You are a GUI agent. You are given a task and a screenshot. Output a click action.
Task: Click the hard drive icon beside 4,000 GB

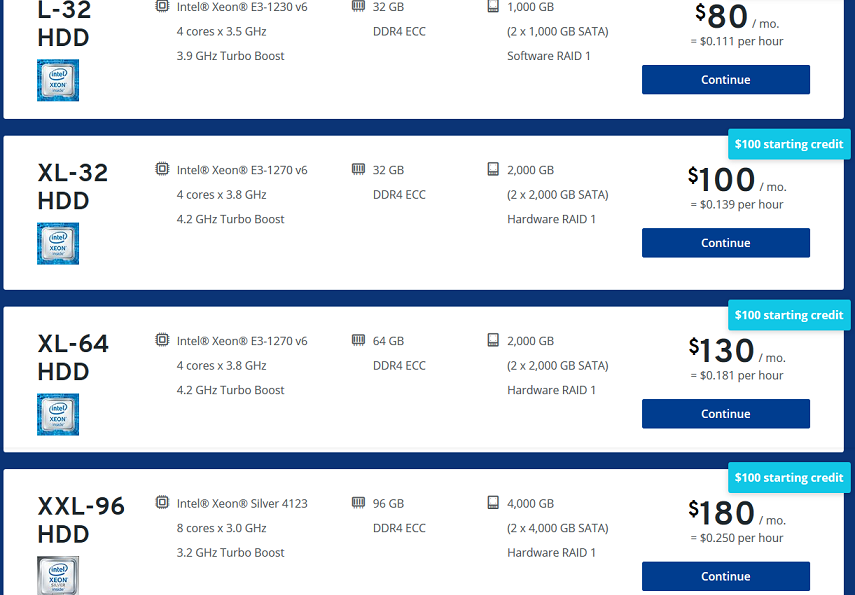click(x=493, y=502)
